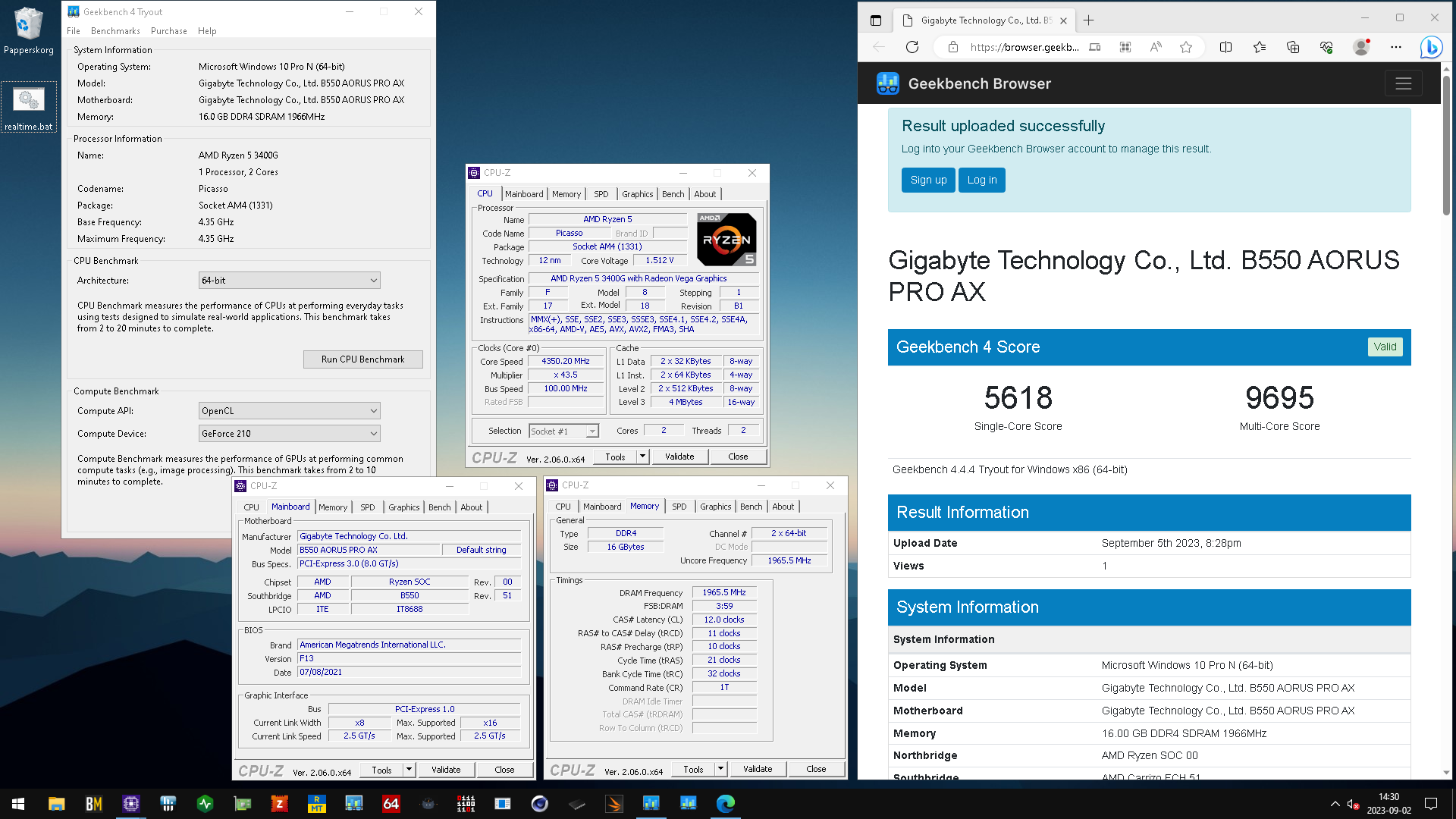Open Compute API OpenCL dropdown
Screen dimensions: 1456x819
click(x=289, y=410)
